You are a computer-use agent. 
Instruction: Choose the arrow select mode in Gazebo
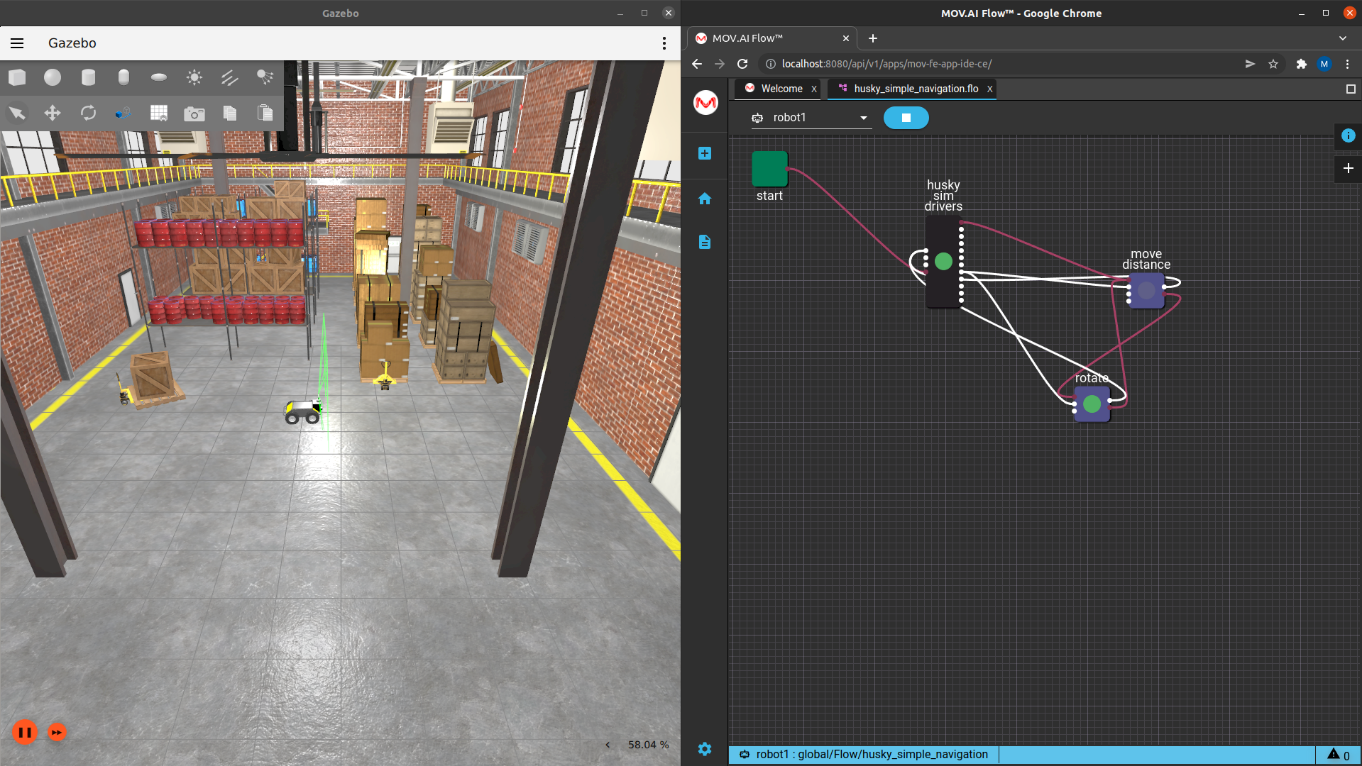coord(17,113)
